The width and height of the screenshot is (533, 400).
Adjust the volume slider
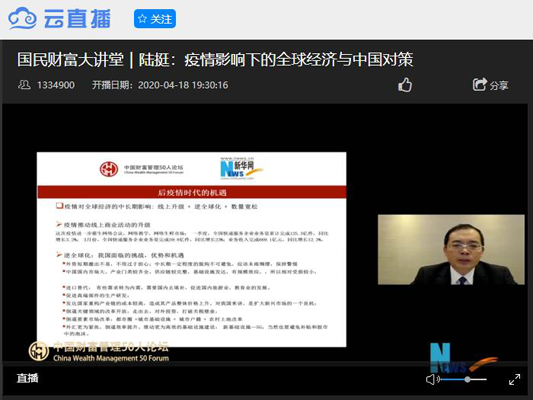click(x=464, y=379)
